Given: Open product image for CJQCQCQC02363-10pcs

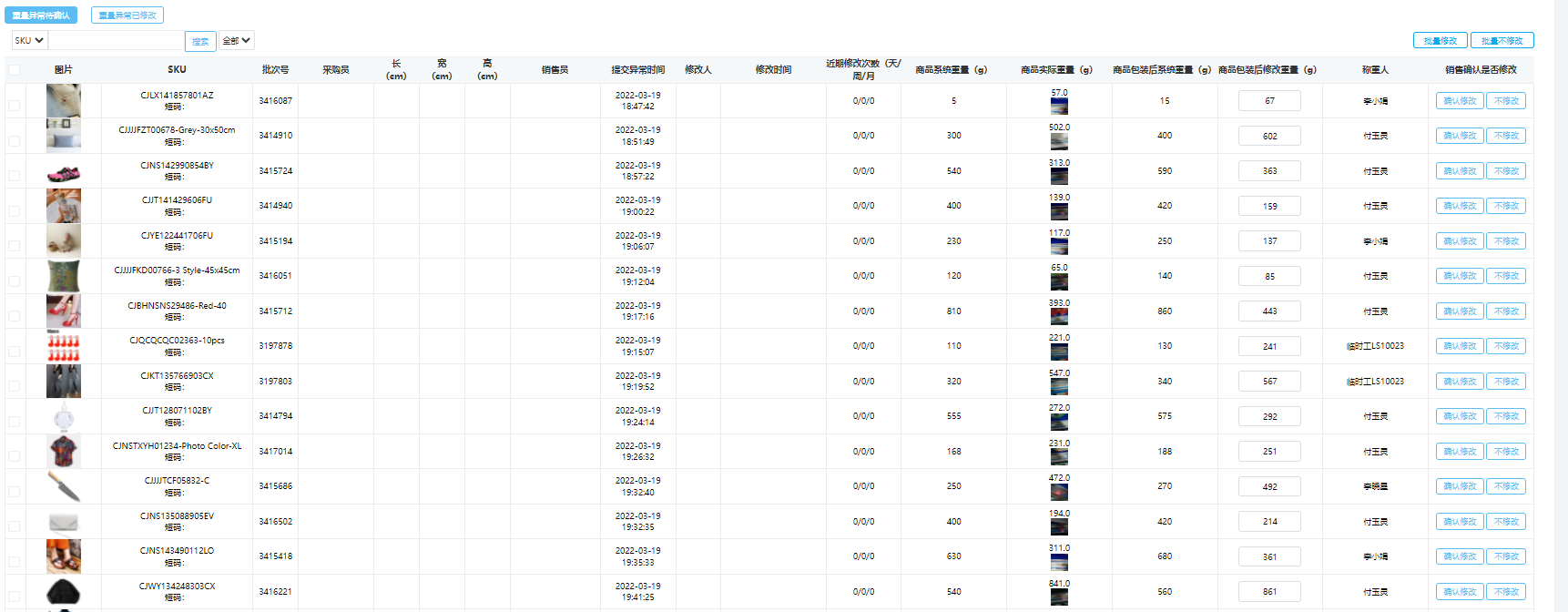Looking at the screenshot, I should point(64,346).
